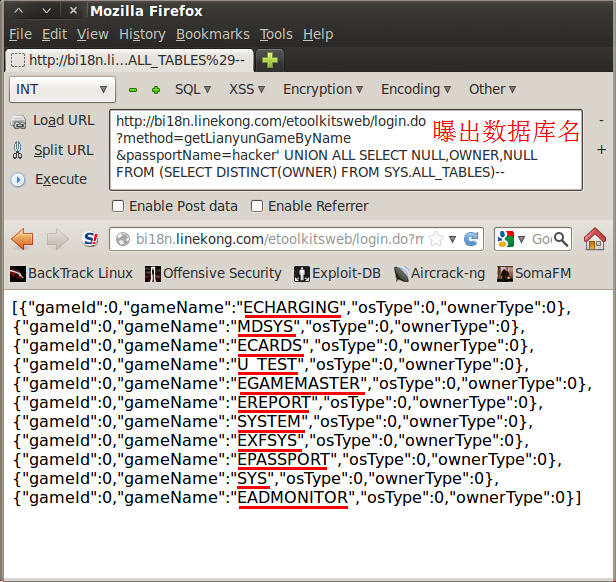Image resolution: width=616 pixels, height=582 pixels.
Task: Click the BackTrack Linux bookmark icon
Action: pos(18,274)
